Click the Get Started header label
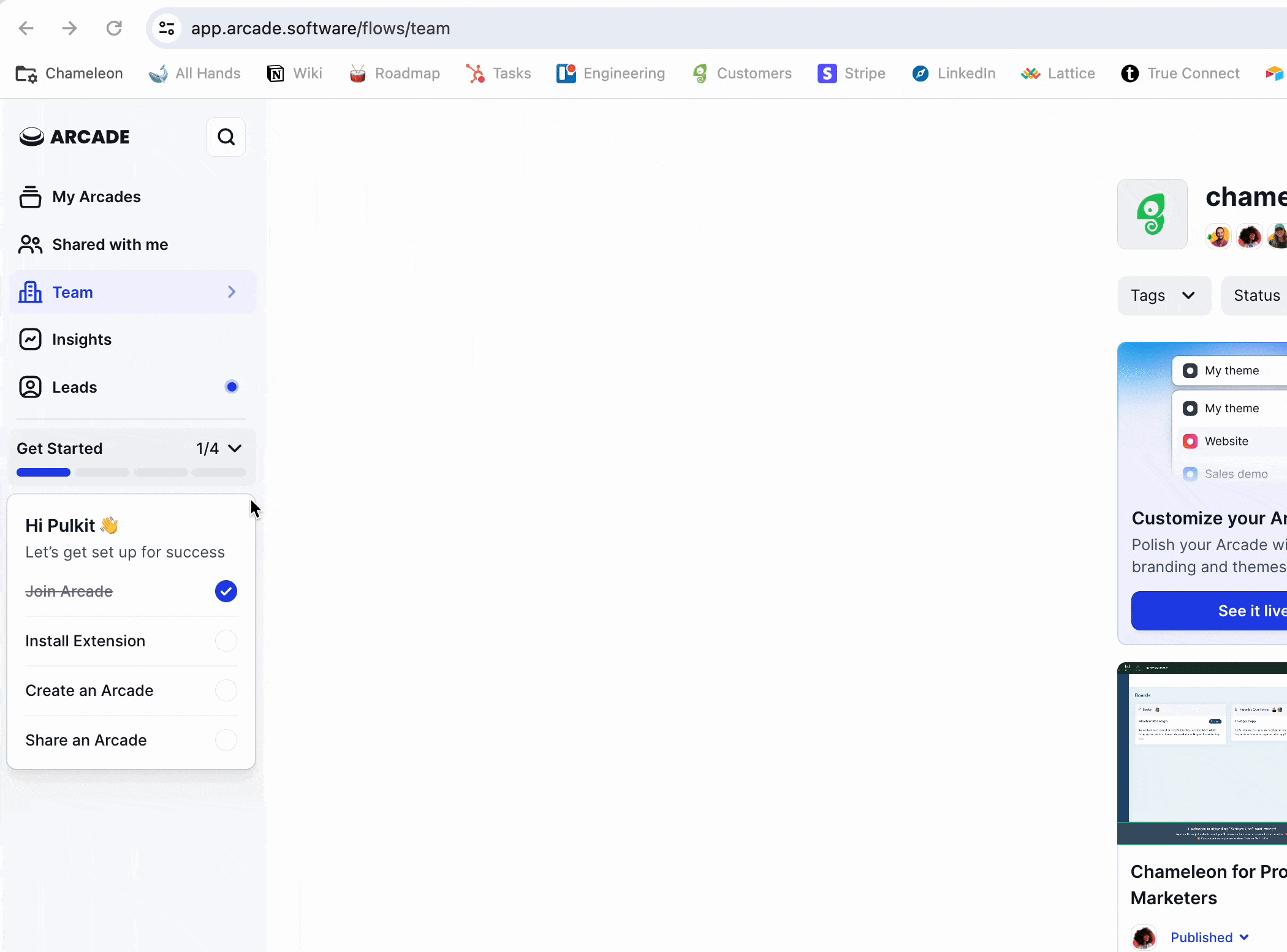Image resolution: width=1287 pixels, height=952 pixels. tap(59, 448)
